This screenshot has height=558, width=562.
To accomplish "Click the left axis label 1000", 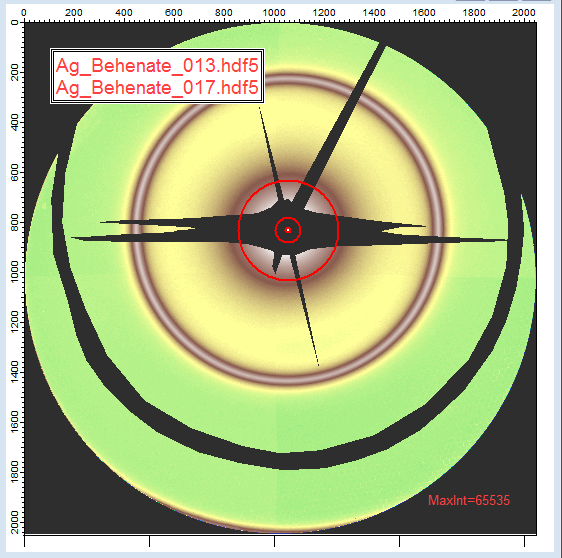I will pos(14,272).
